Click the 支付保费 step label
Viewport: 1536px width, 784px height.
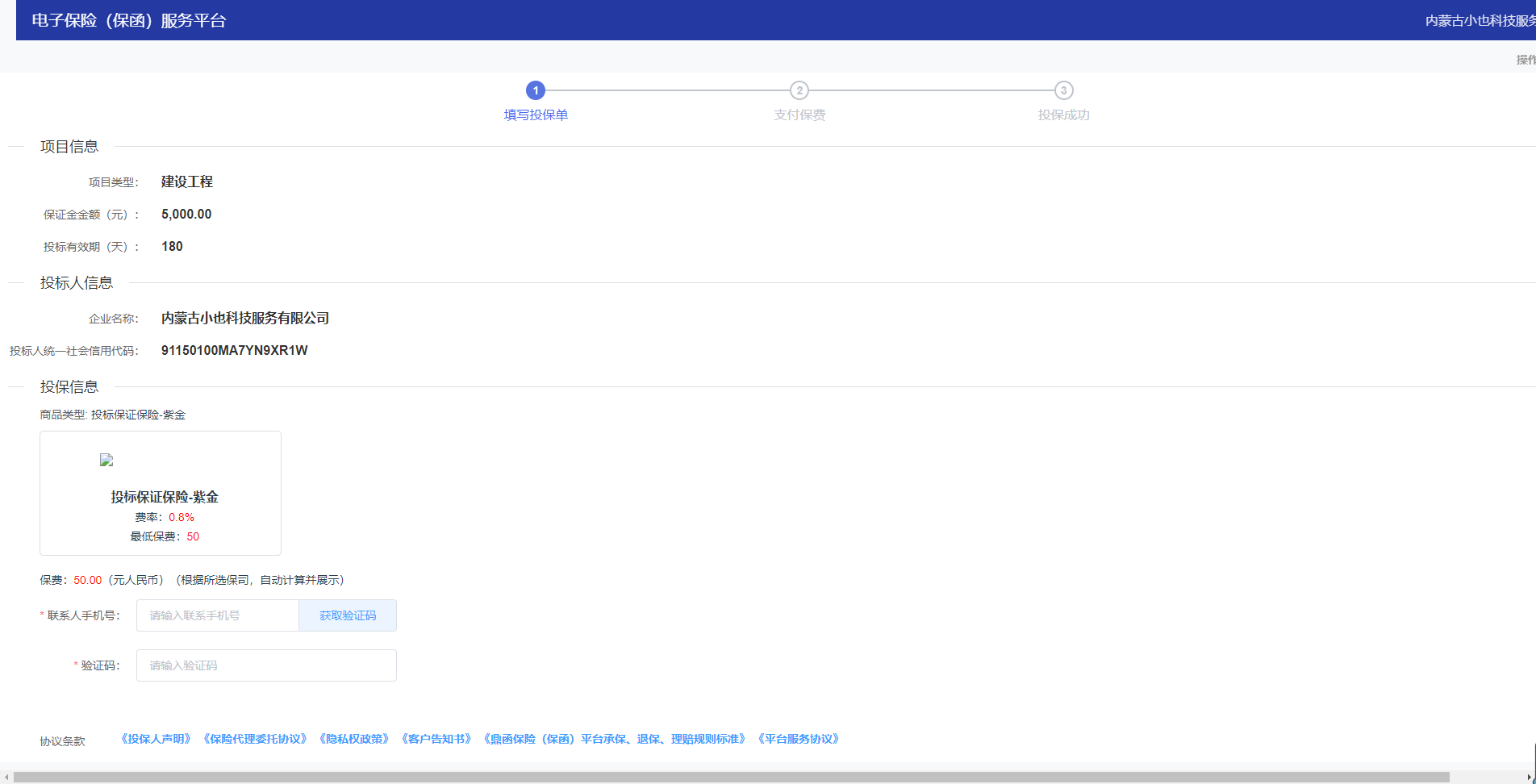799,115
